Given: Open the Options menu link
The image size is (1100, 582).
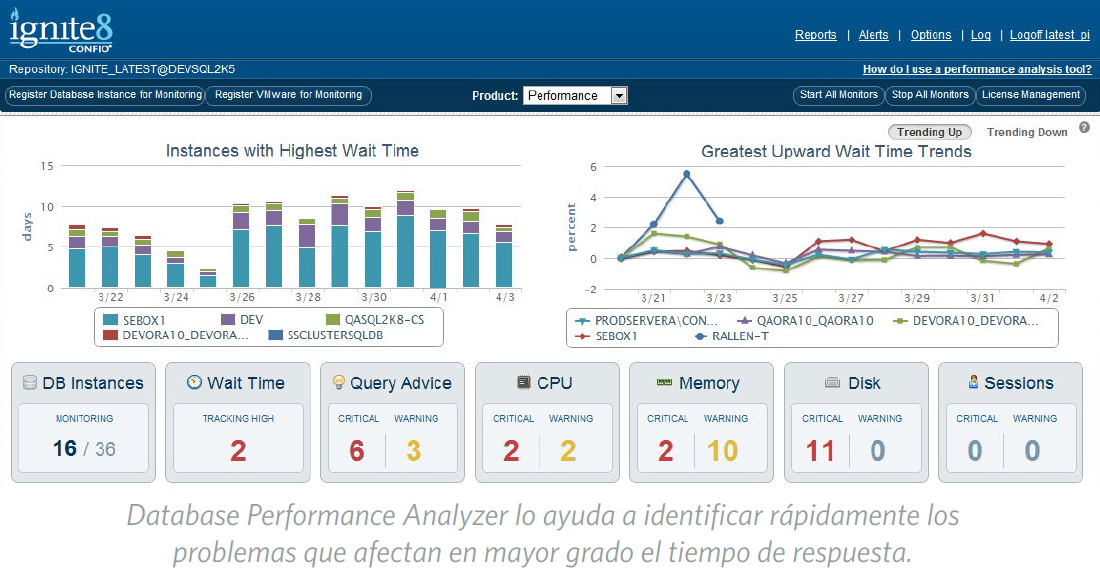Looking at the screenshot, I should tap(931, 35).
